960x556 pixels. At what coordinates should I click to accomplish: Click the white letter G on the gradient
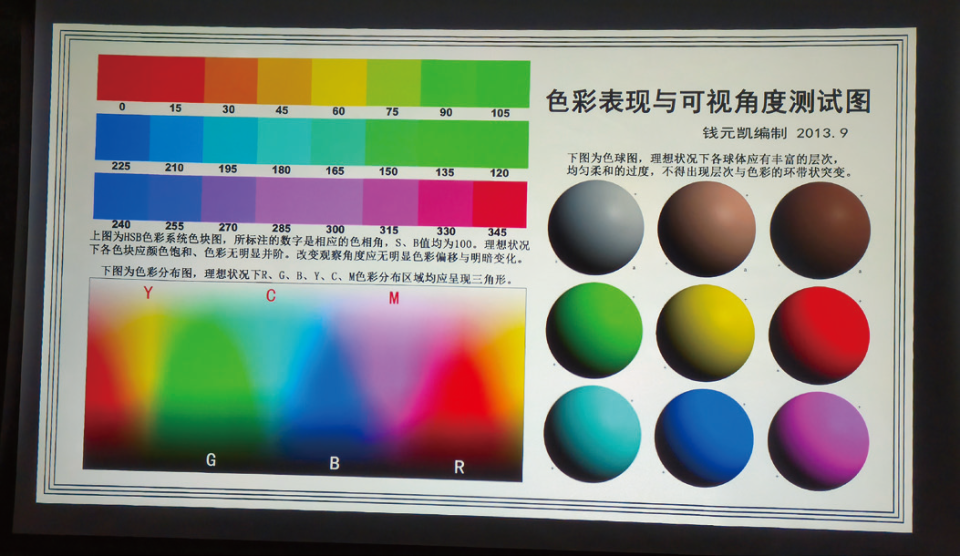pos(211,460)
